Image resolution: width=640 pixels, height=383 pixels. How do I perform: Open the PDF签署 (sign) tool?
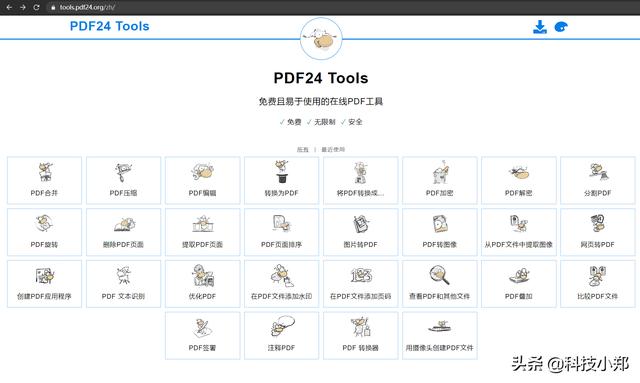pyautogui.click(x=202, y=336)
